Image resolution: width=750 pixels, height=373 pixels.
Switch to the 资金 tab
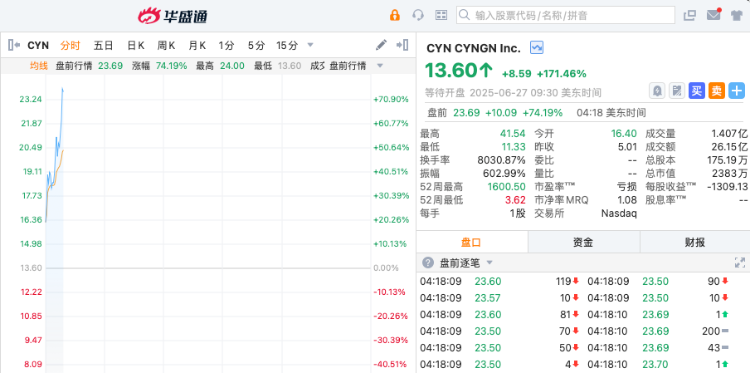(x=583, y=242)
